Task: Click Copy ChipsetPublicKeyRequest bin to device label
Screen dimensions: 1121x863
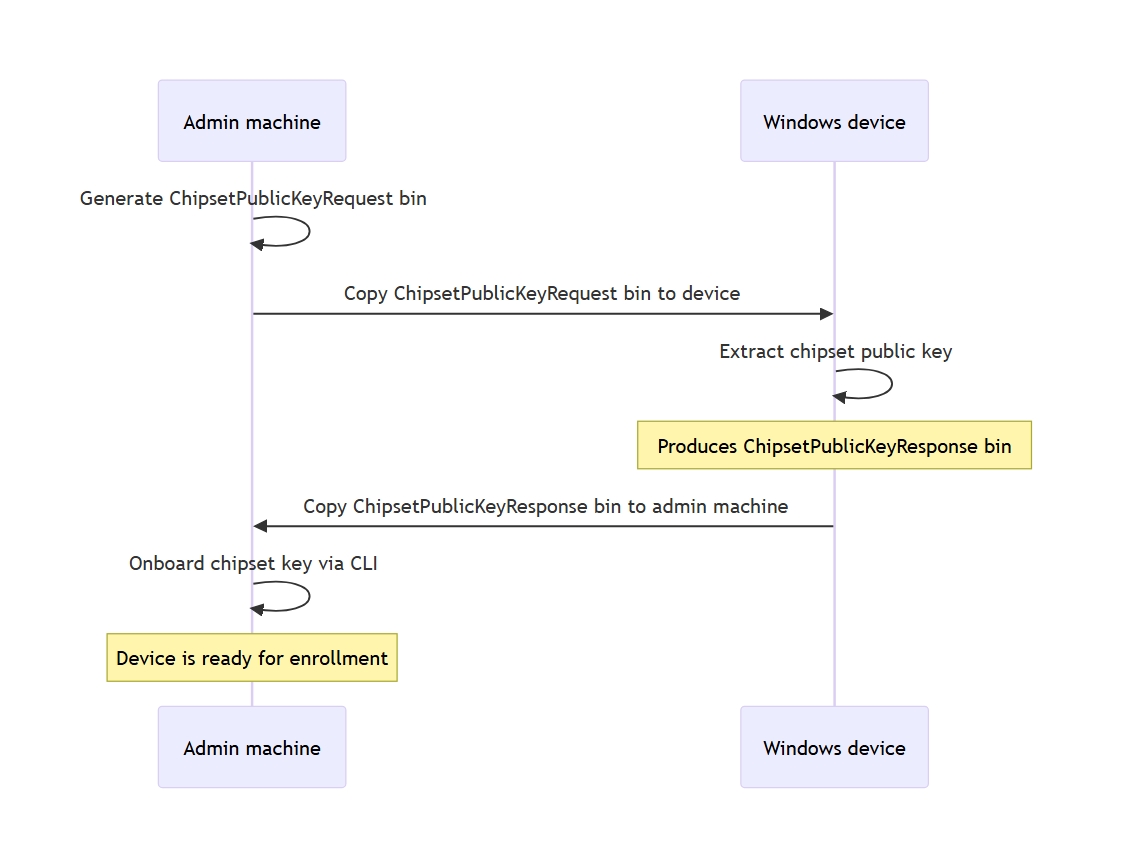Action: (542, 293)
